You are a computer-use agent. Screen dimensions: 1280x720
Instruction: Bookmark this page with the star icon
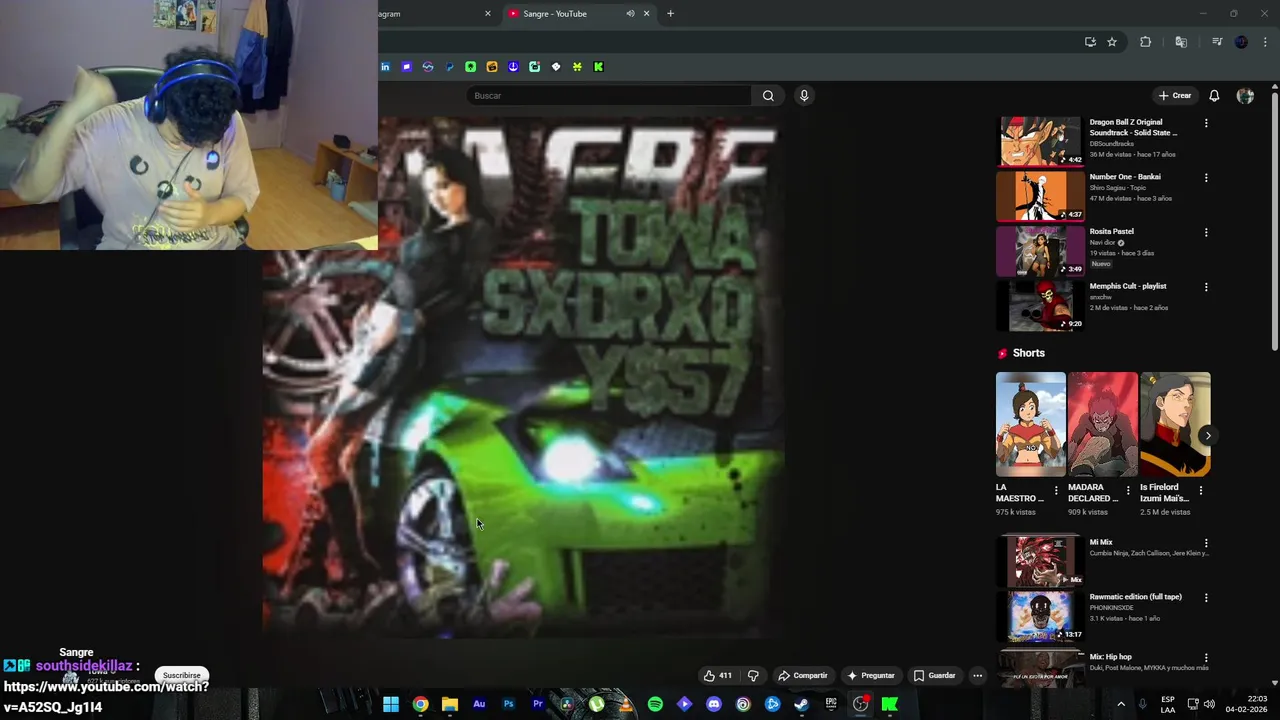pyautogui.click(x=1112, y=42)
